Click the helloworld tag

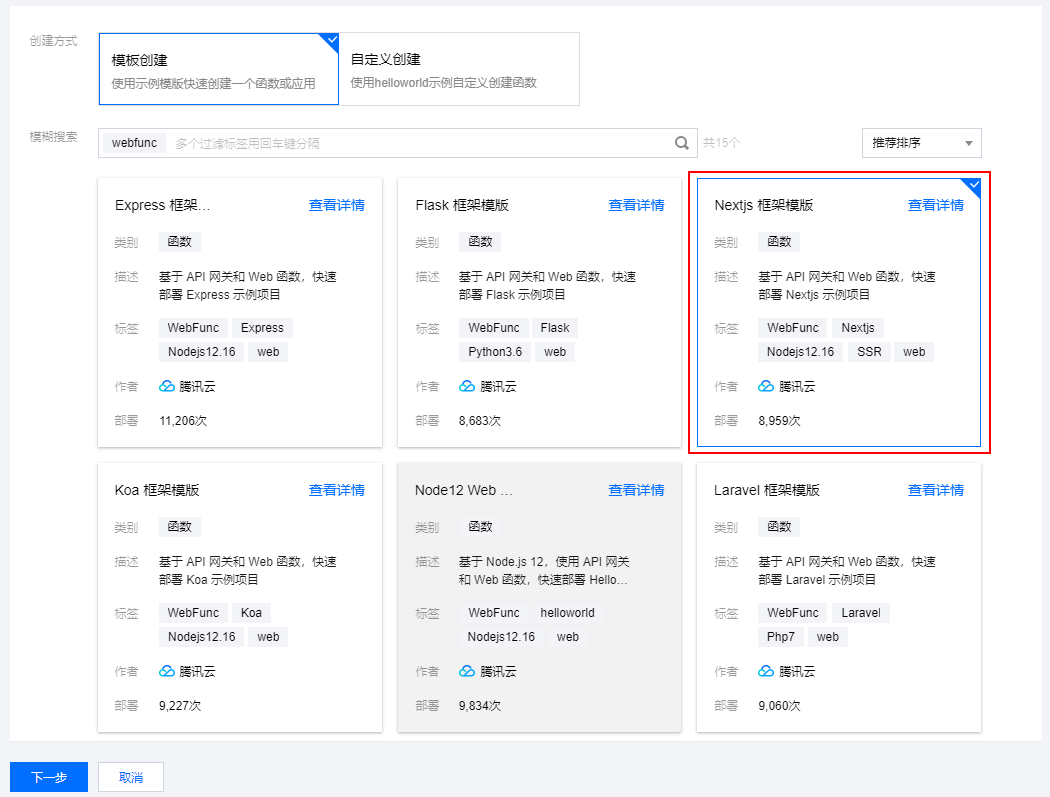pos(567,613)
